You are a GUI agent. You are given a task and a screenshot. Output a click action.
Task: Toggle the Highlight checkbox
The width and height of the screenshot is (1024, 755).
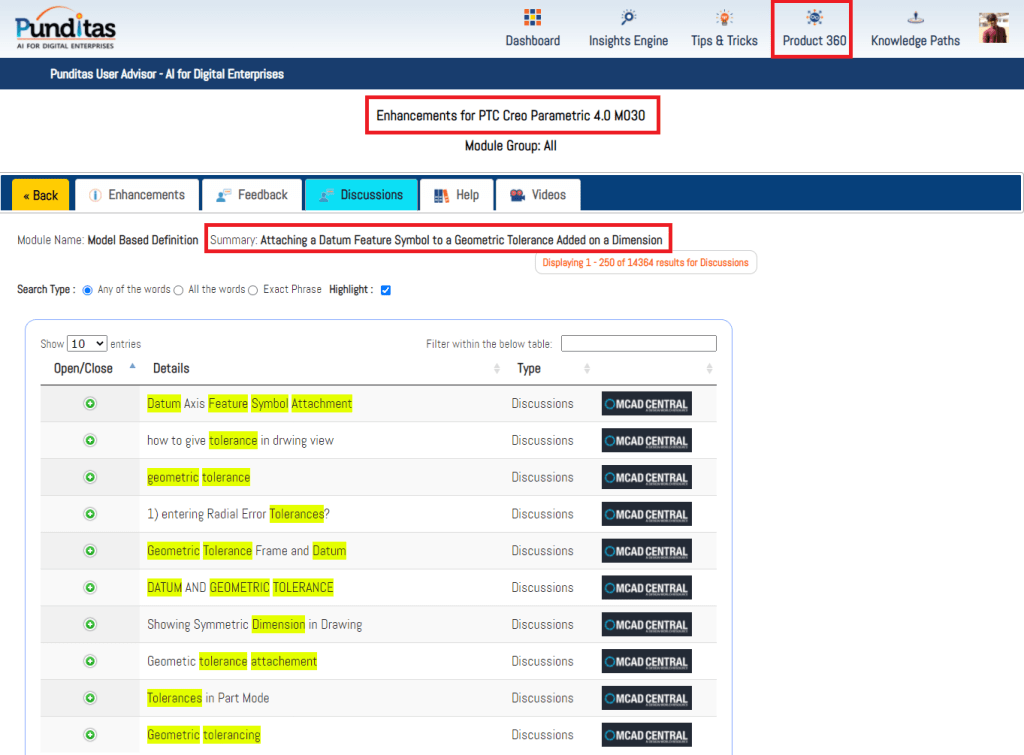[x=386, y=290]
